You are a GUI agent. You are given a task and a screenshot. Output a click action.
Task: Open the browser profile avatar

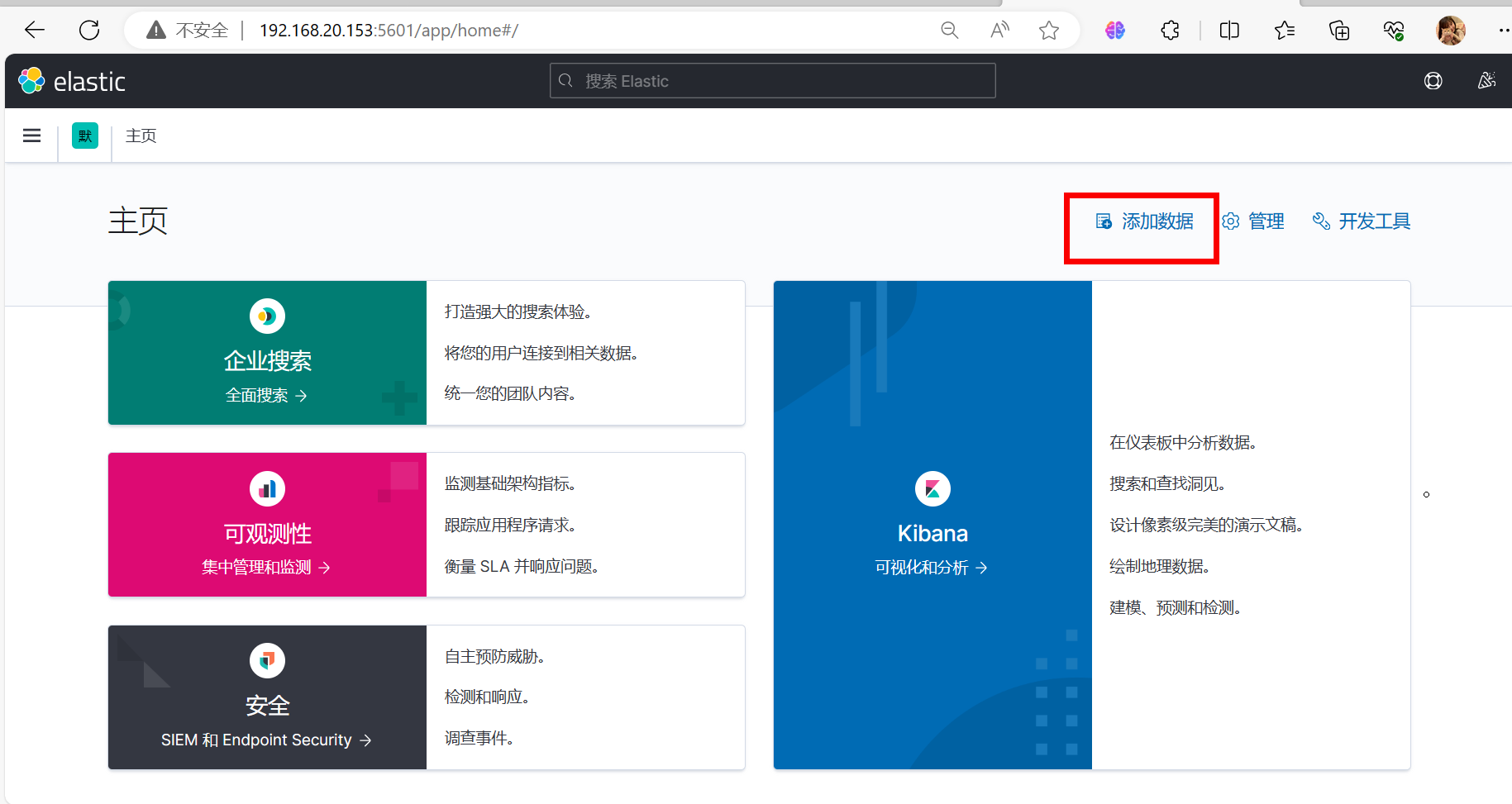pyautogui.click(x=1451, y=31)
